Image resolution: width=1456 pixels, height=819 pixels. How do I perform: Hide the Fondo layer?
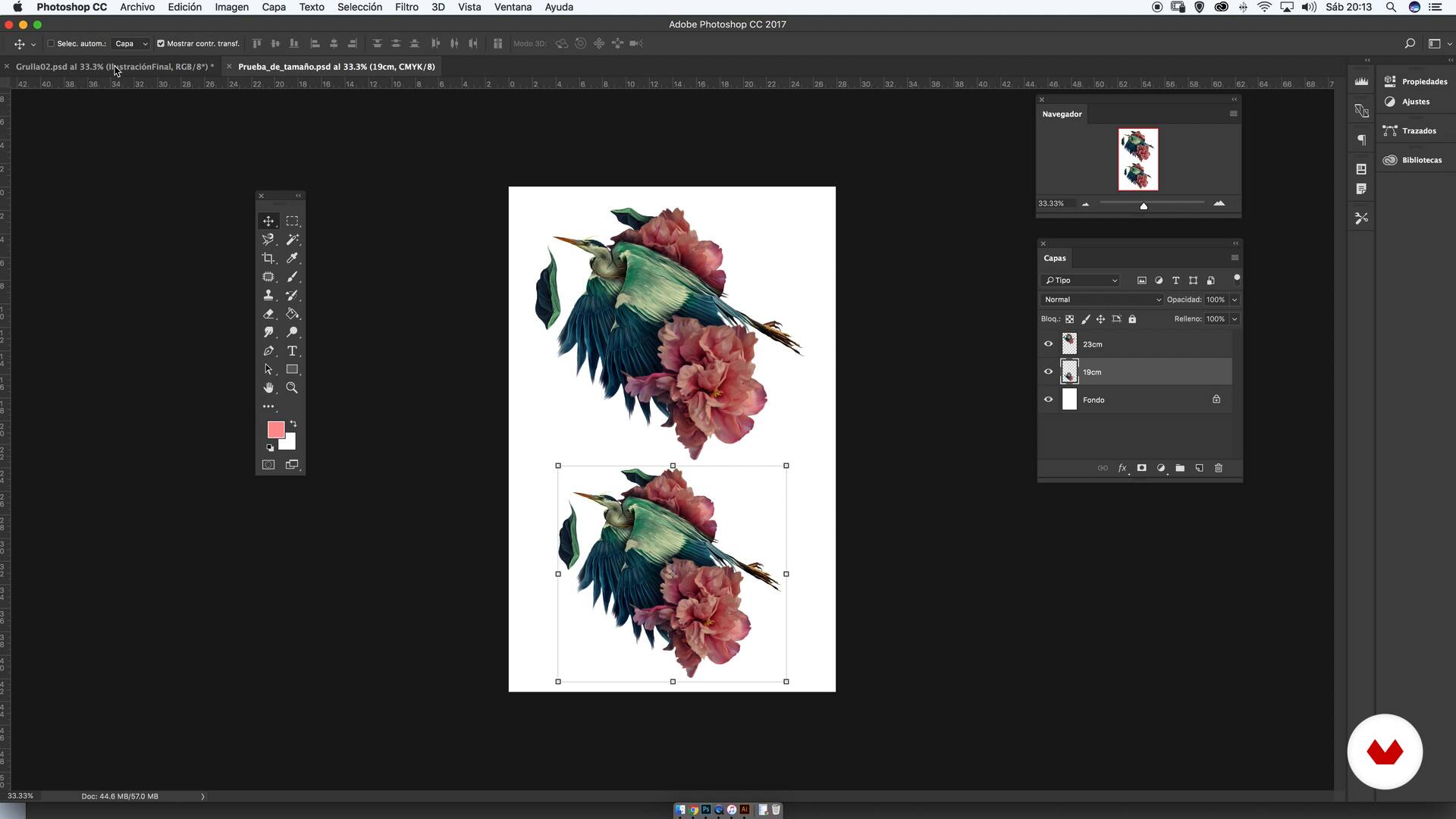(1049, 400)
